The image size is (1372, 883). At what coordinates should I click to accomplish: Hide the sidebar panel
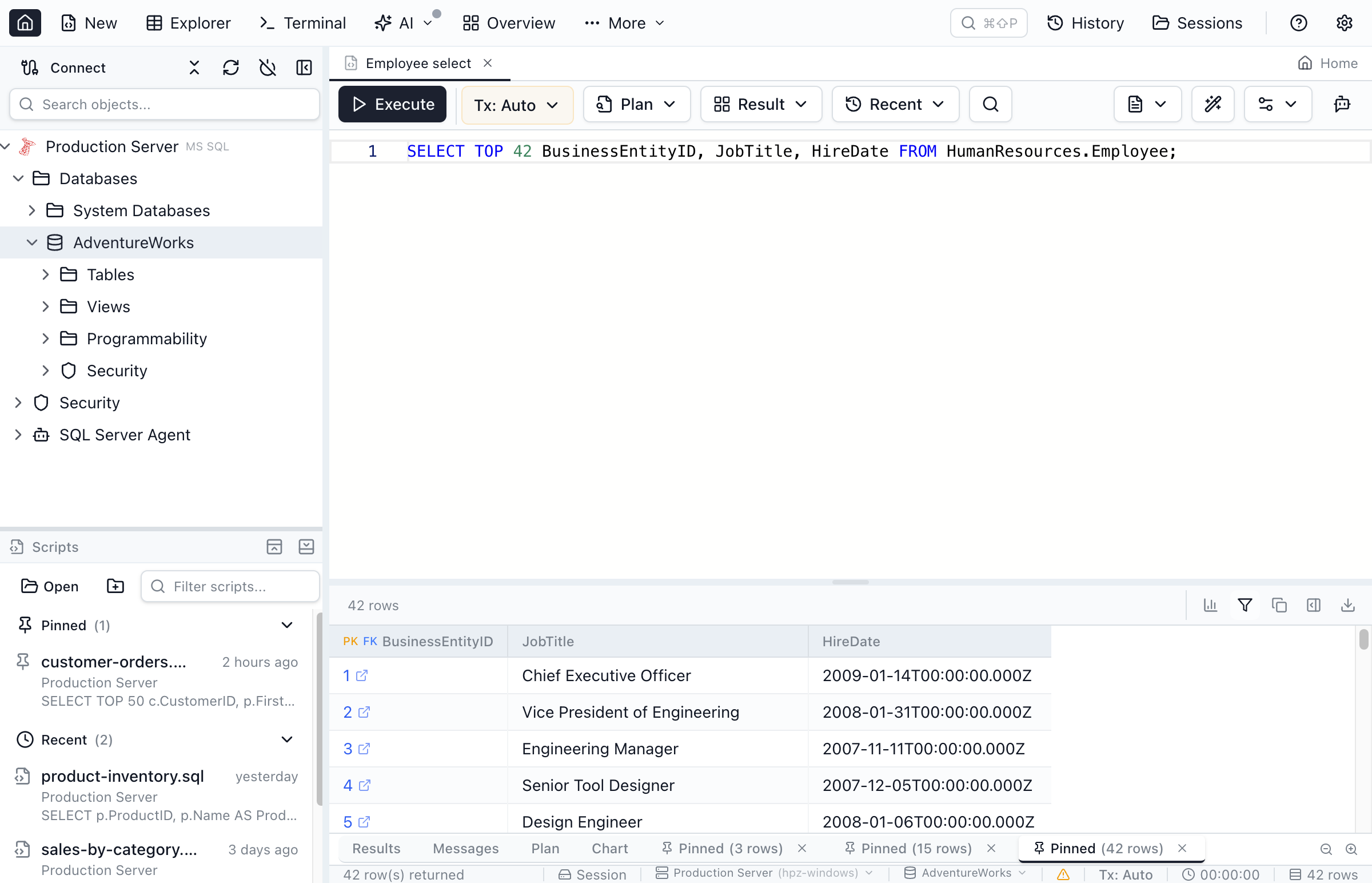click(x=304, y=67)
